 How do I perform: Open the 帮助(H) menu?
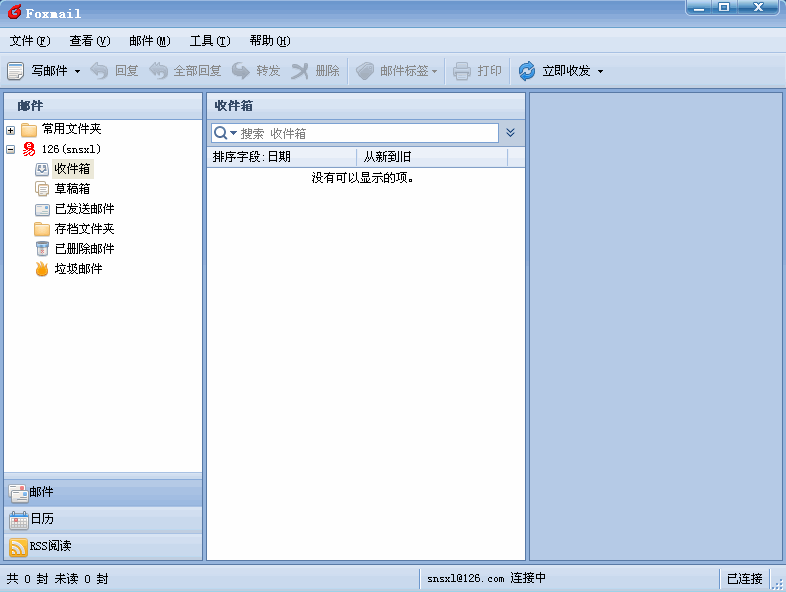pos(270,41)
